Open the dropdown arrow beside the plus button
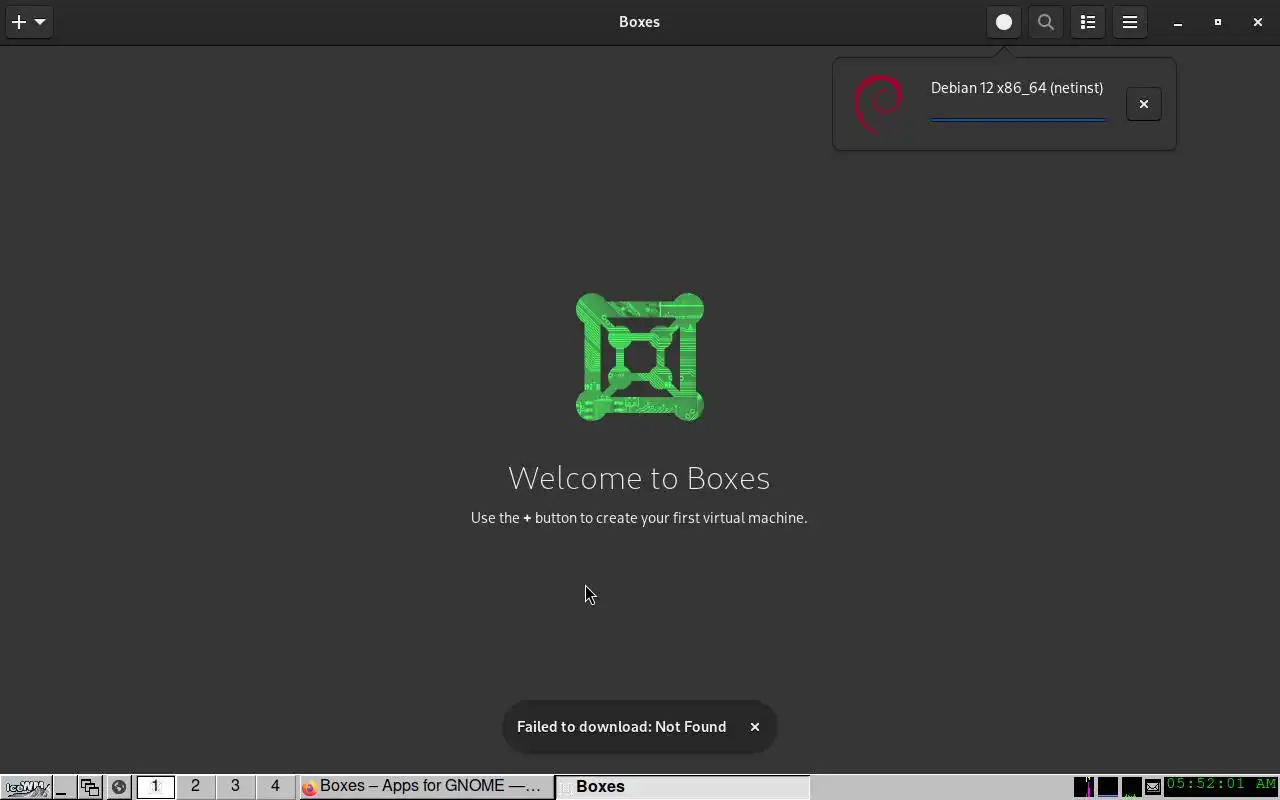Screen dimensions: 1280x800 tap(40, 22)
